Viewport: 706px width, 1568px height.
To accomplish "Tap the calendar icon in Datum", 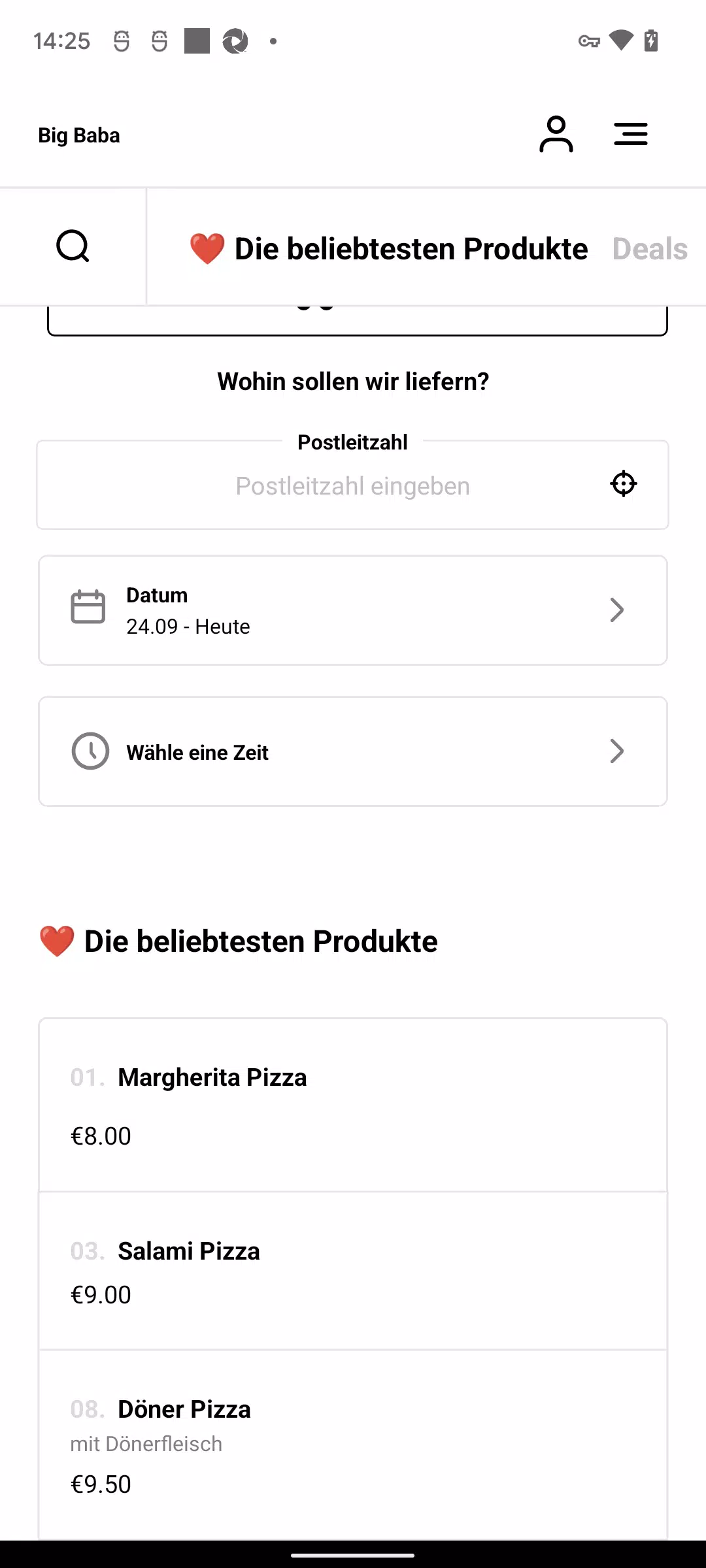I will click(x=88, y=607).
